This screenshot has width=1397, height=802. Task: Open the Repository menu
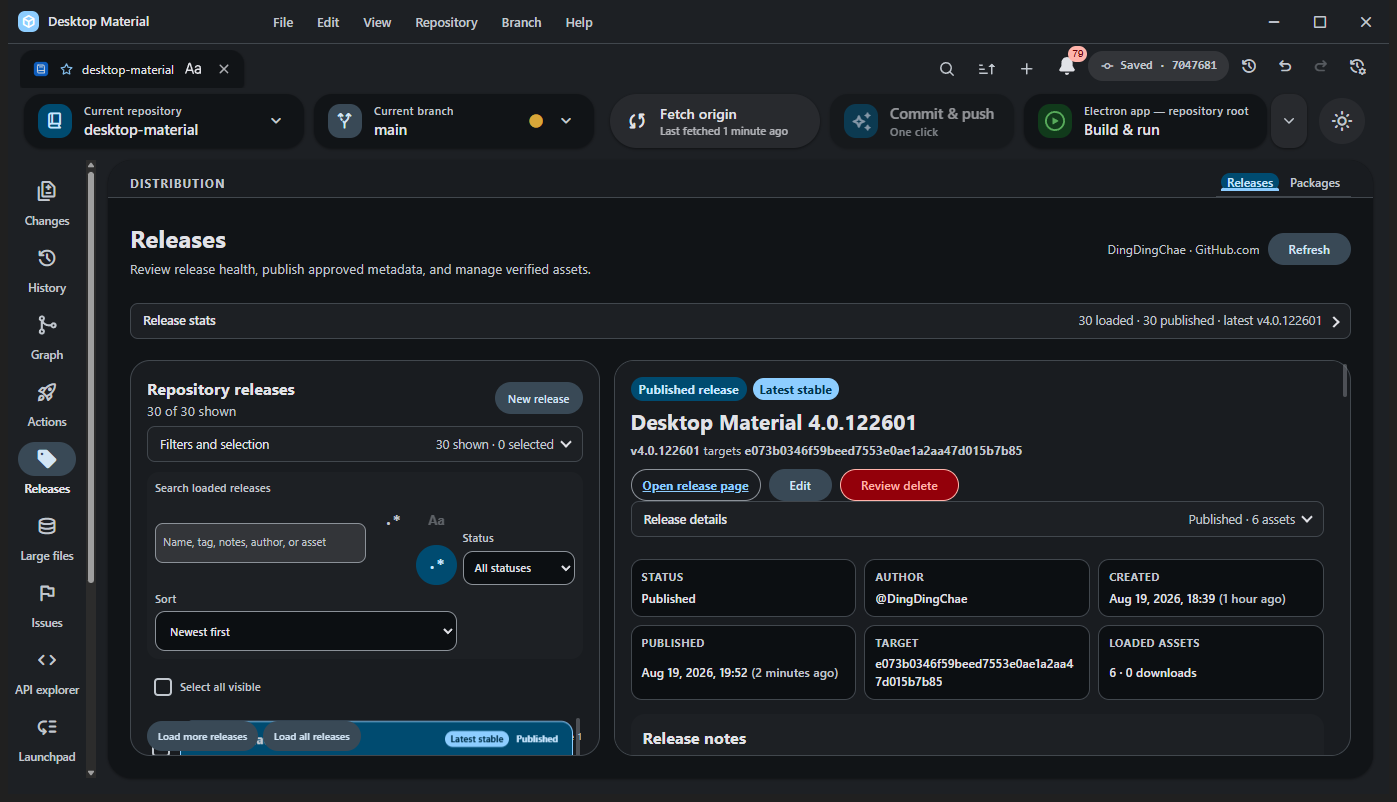(x=446, y=22)
